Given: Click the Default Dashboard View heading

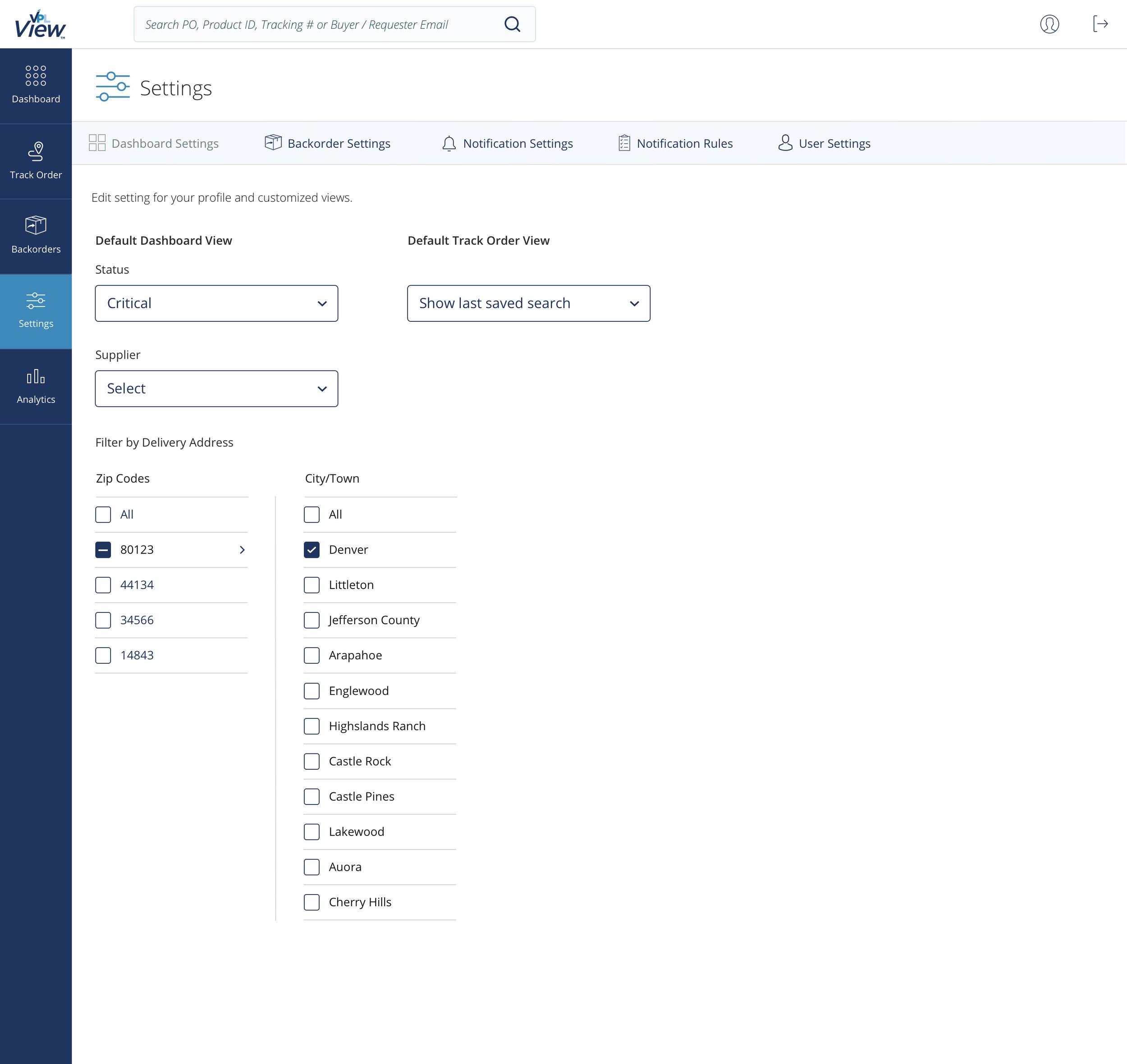Looking at the screenshot, I should (164, 241).
